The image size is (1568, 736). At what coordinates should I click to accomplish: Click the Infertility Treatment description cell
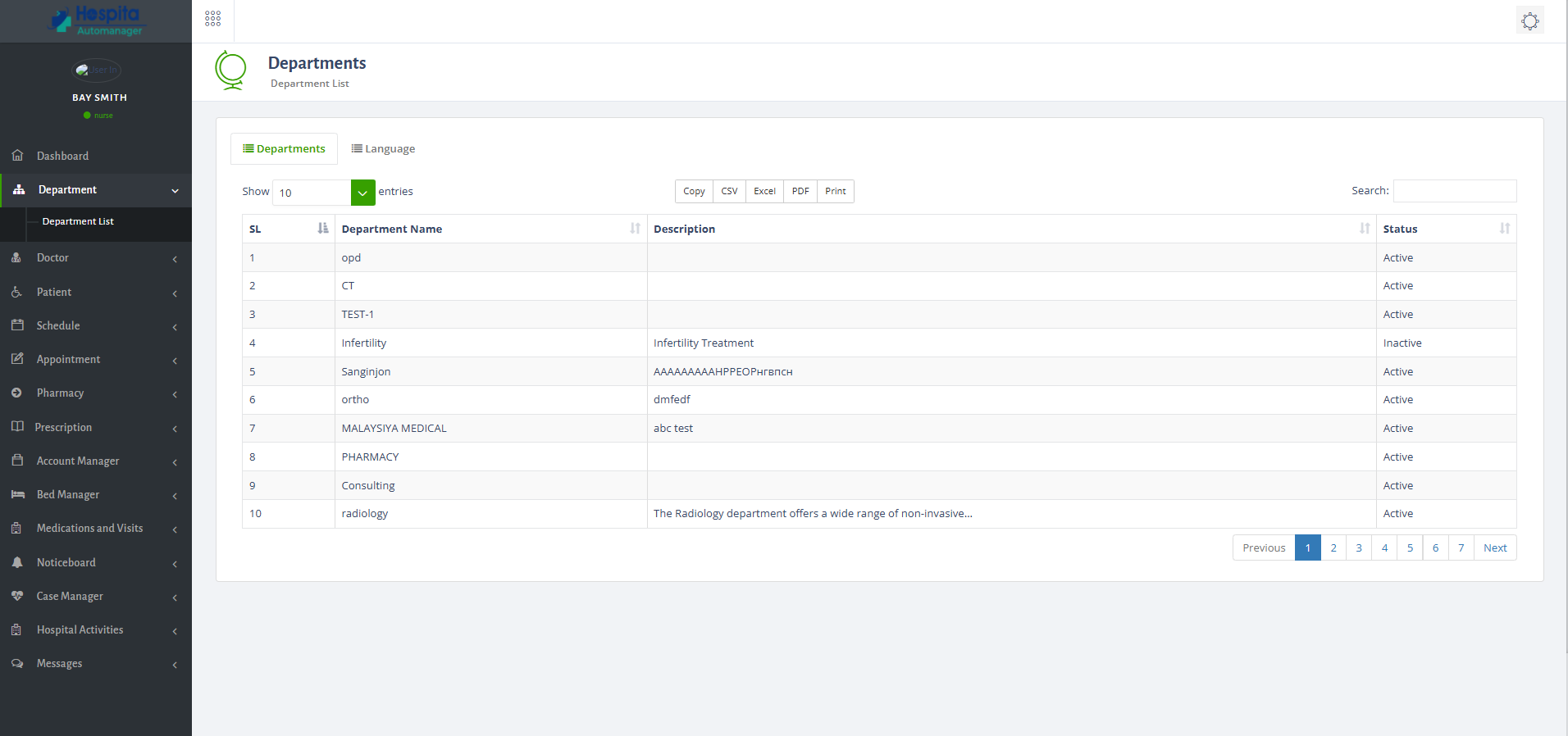[1011, 343]
